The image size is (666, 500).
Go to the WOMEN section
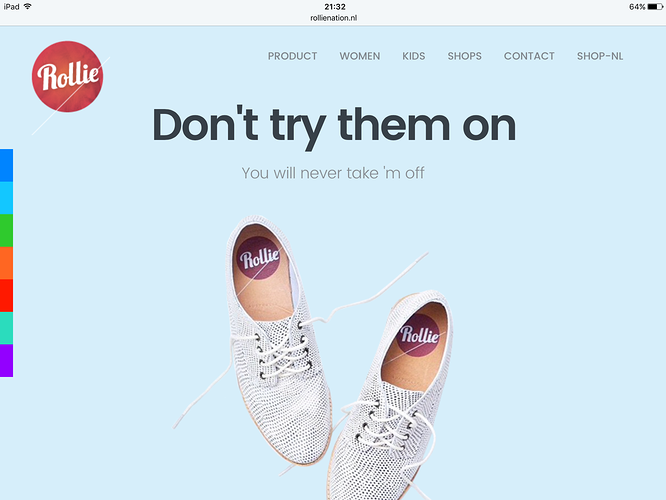360,56
